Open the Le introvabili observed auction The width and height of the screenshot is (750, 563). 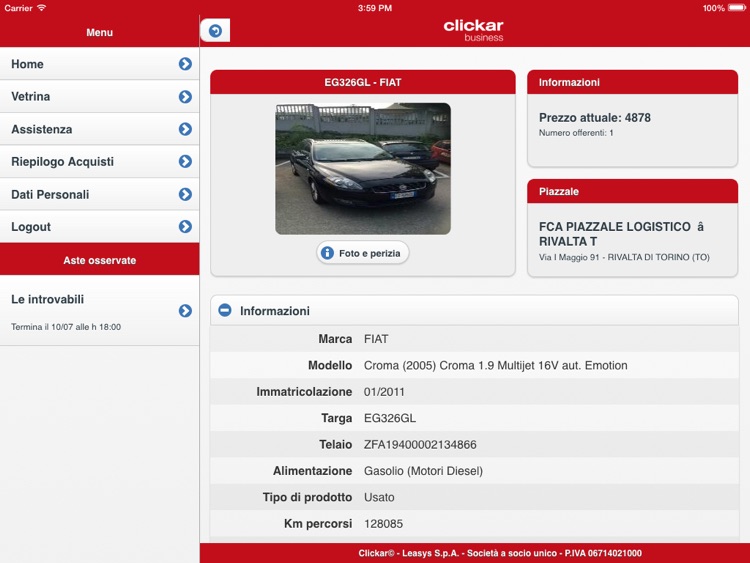coord(99,310)
